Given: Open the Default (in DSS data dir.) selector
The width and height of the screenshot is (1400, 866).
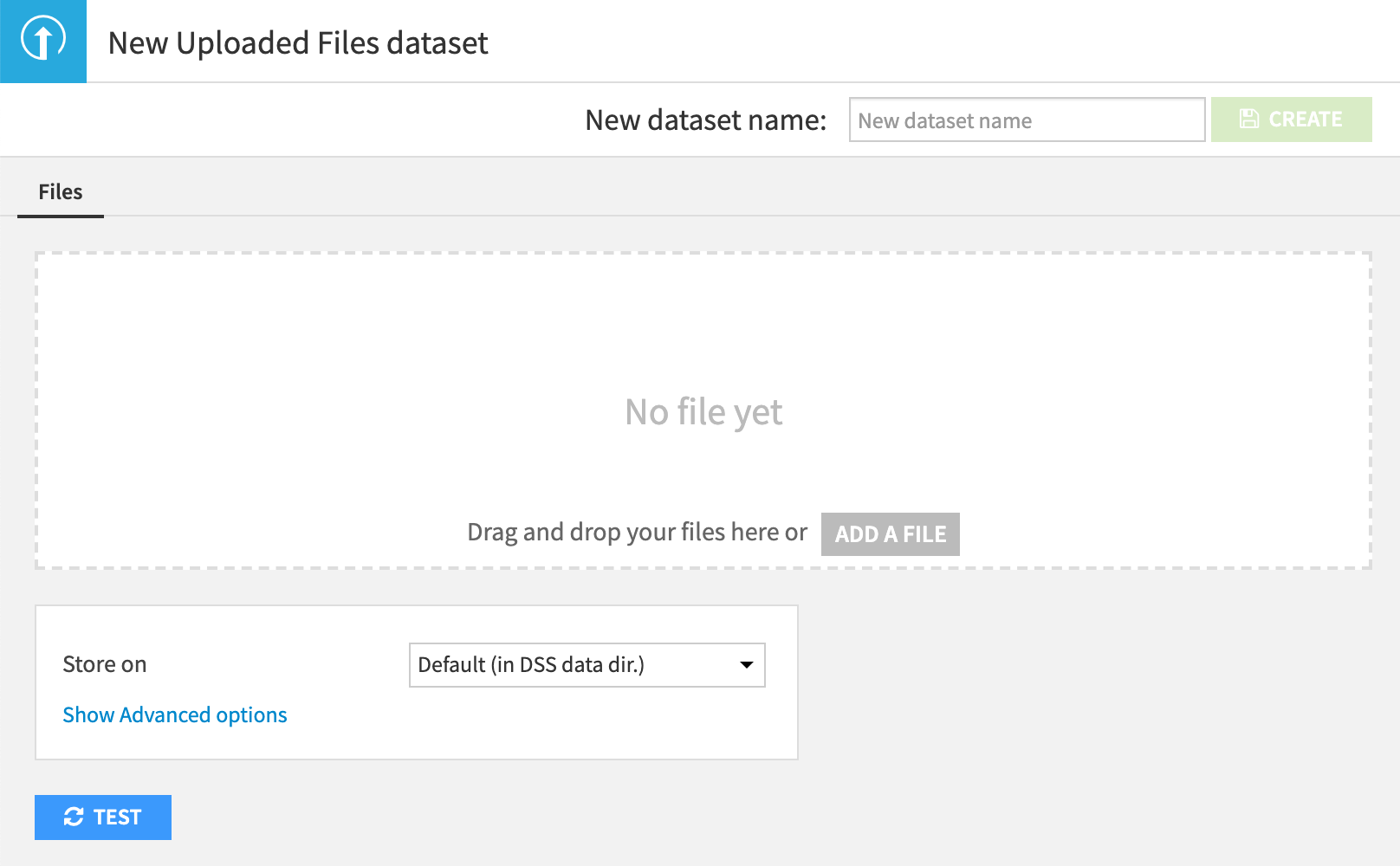Looking at the screenshot, I should click(572, 665).
